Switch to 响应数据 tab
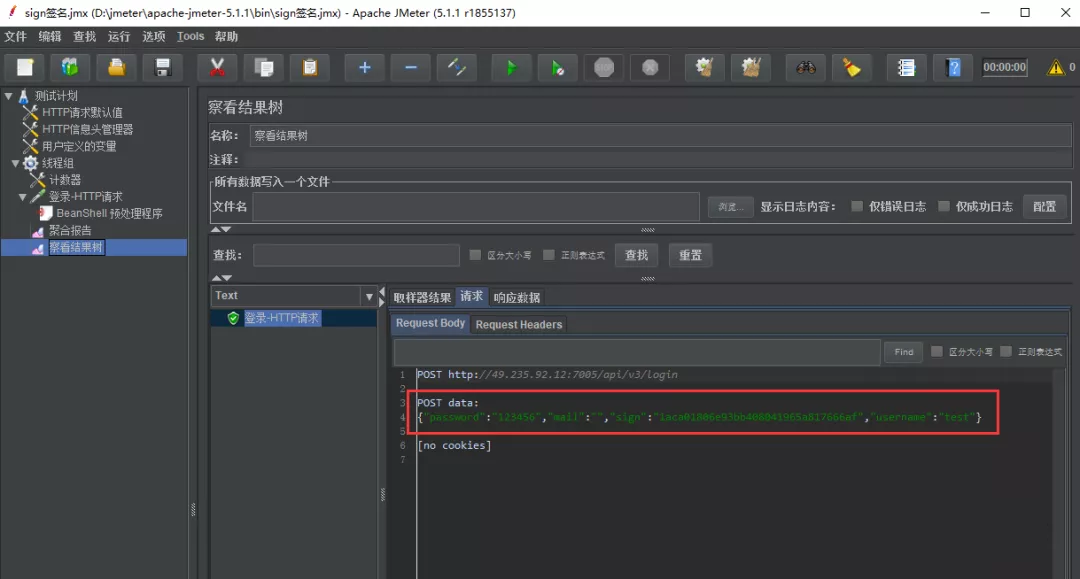 (517, 297)
